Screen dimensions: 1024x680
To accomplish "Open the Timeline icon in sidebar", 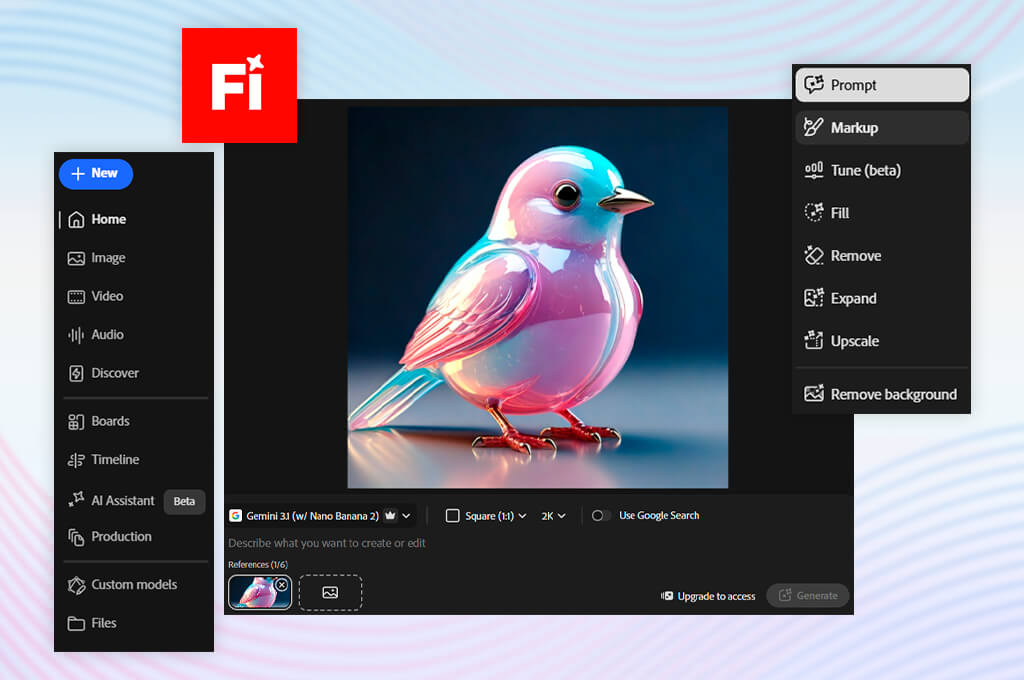I will 76,460.
